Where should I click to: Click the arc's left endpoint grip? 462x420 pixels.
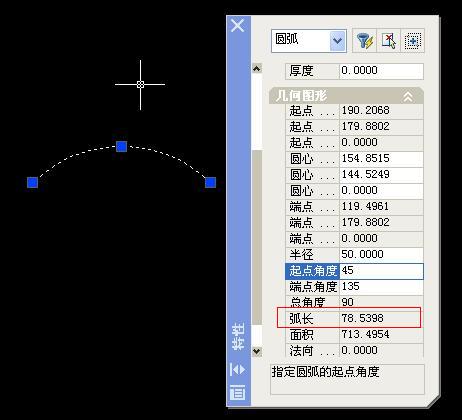coord(32,182)
